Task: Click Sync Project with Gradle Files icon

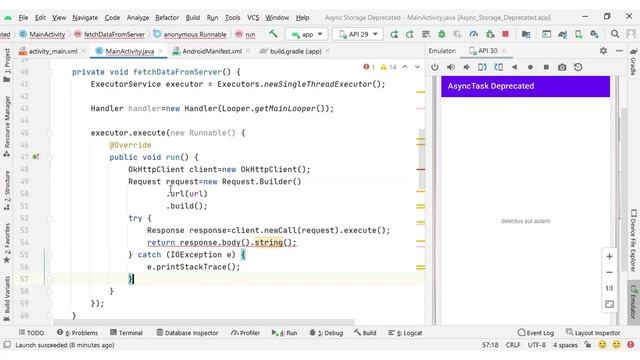Action: 562,34
